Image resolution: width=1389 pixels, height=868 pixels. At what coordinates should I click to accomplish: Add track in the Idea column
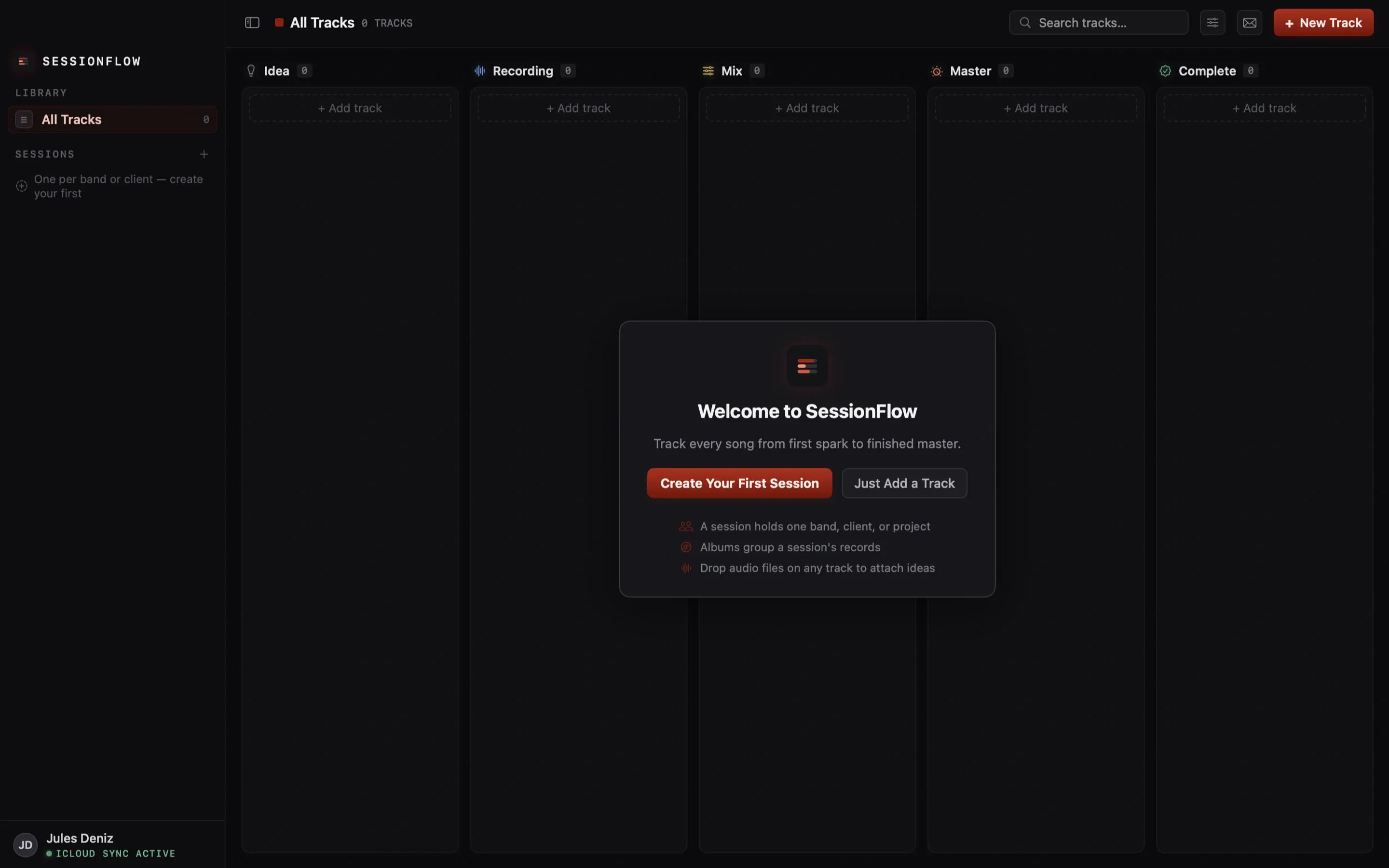pos(350,108)
